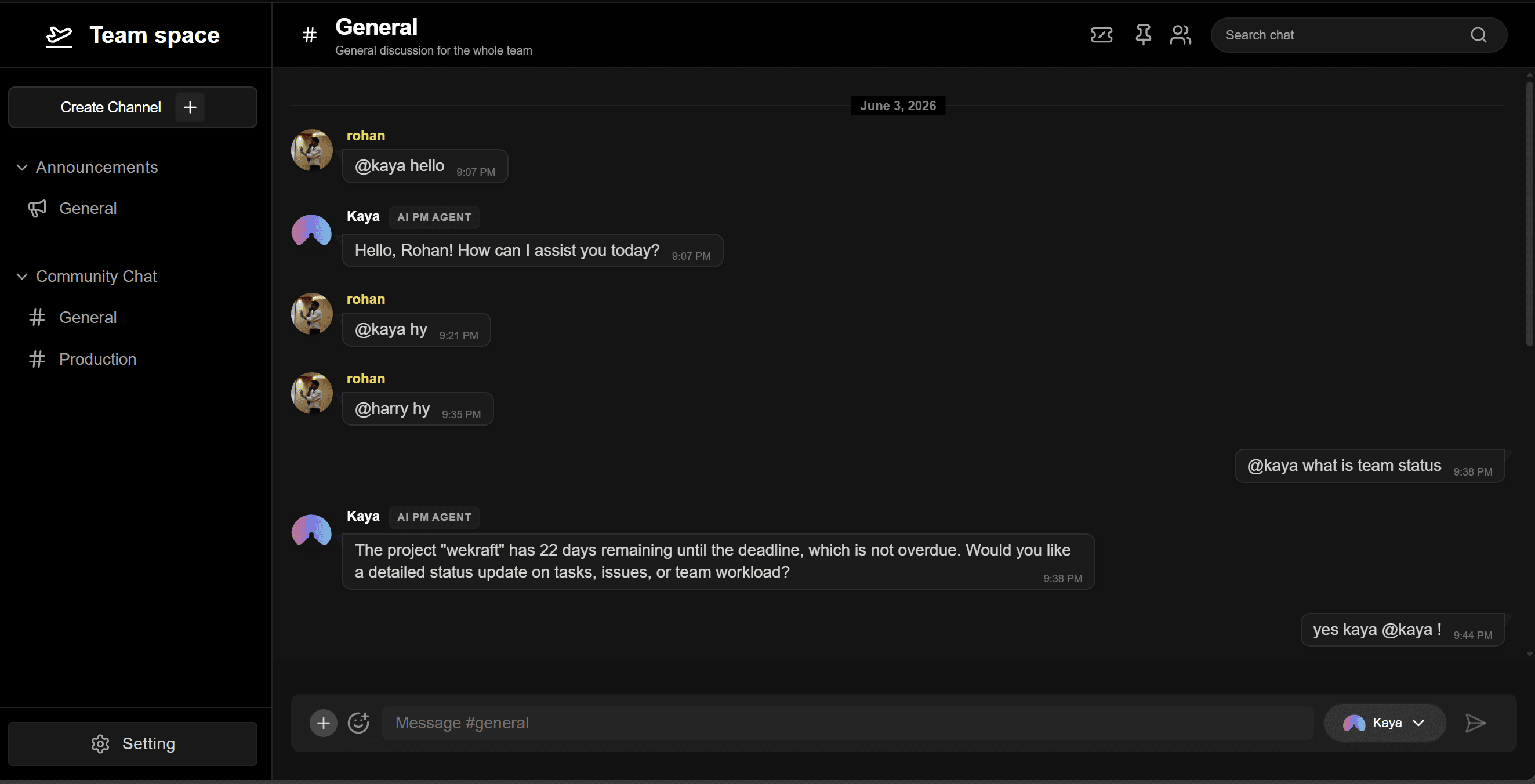Viewport: 1535px width, 784px height.
Task: Open the ticket icon in the header
Action: tap(1101, 35)
